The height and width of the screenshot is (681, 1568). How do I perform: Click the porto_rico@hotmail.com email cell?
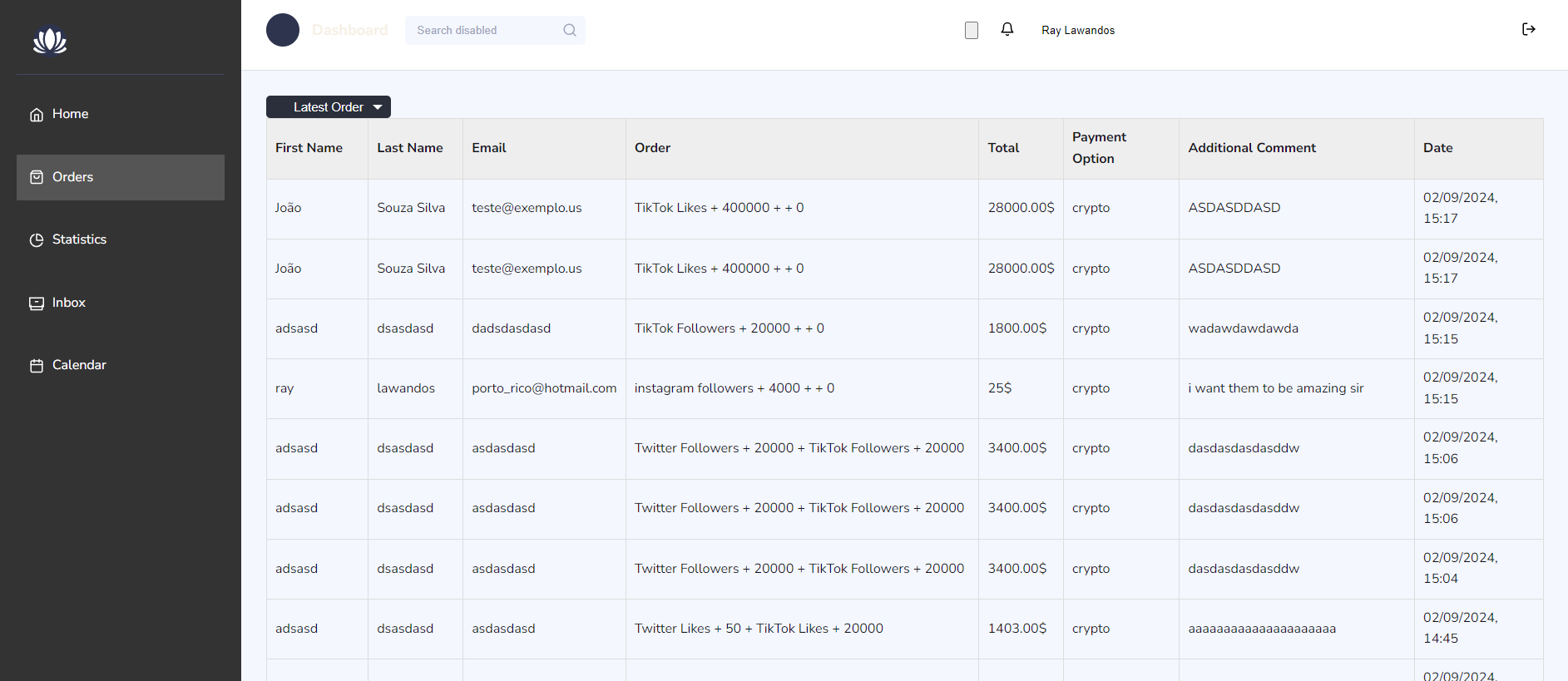coord(544,388)
